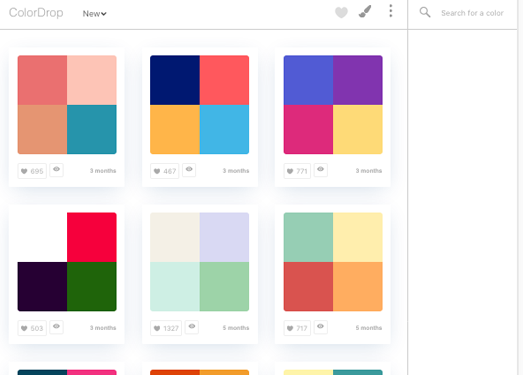Select the orange swatch in 467 palette
Image resolution: width=523 pixels, height=375 pixels.
(x=175, y=129)
